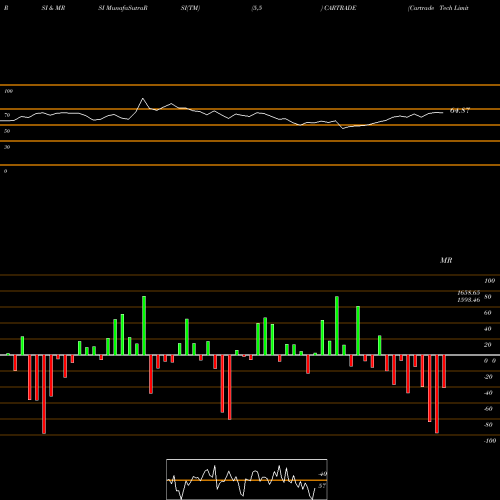Click the MR axis '-60' label

(x=488, y=409)
